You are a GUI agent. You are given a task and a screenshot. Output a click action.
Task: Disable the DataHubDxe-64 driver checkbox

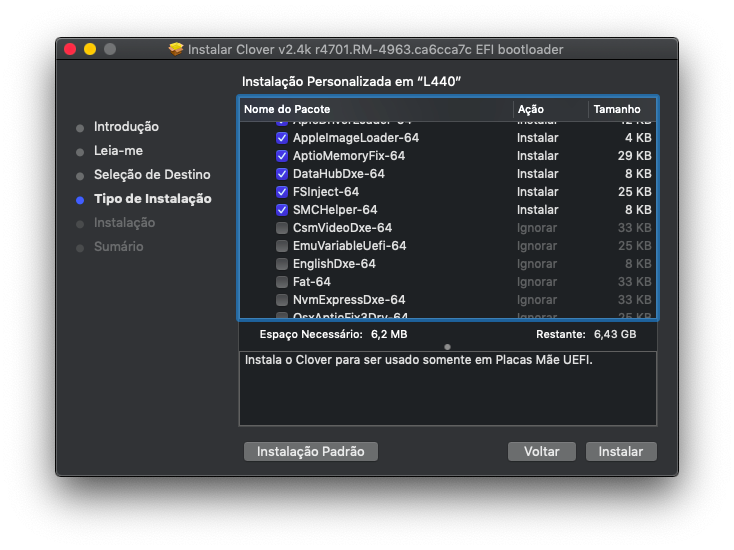click(282, 174)
